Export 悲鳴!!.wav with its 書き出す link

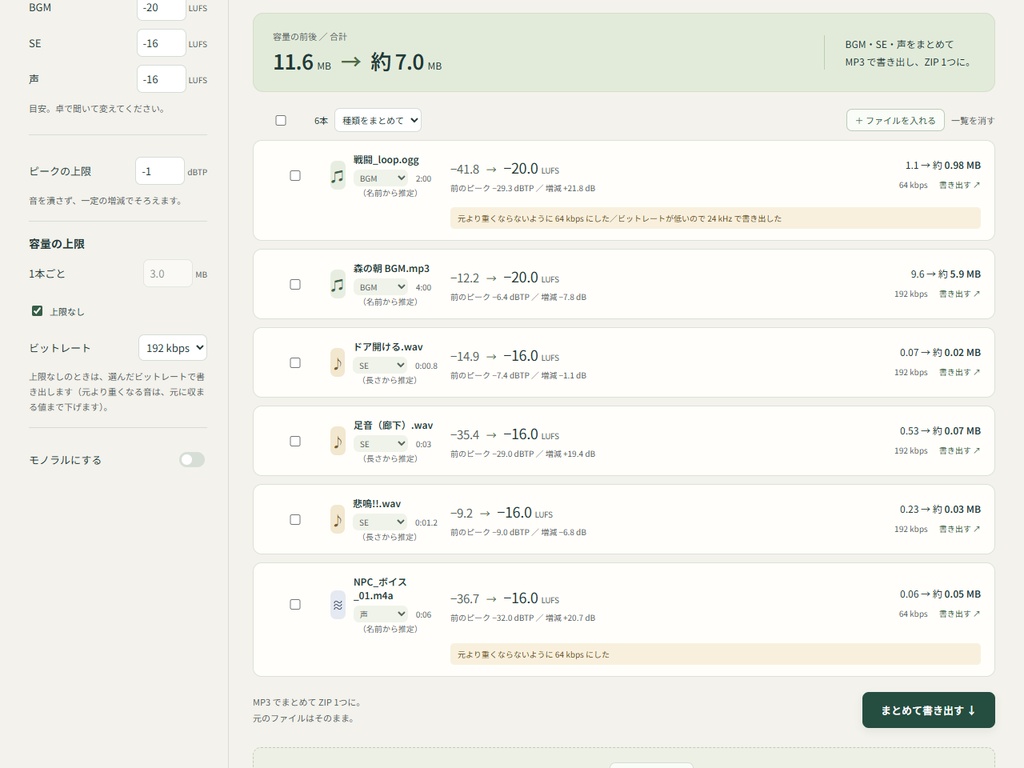[x=959, y=530]
